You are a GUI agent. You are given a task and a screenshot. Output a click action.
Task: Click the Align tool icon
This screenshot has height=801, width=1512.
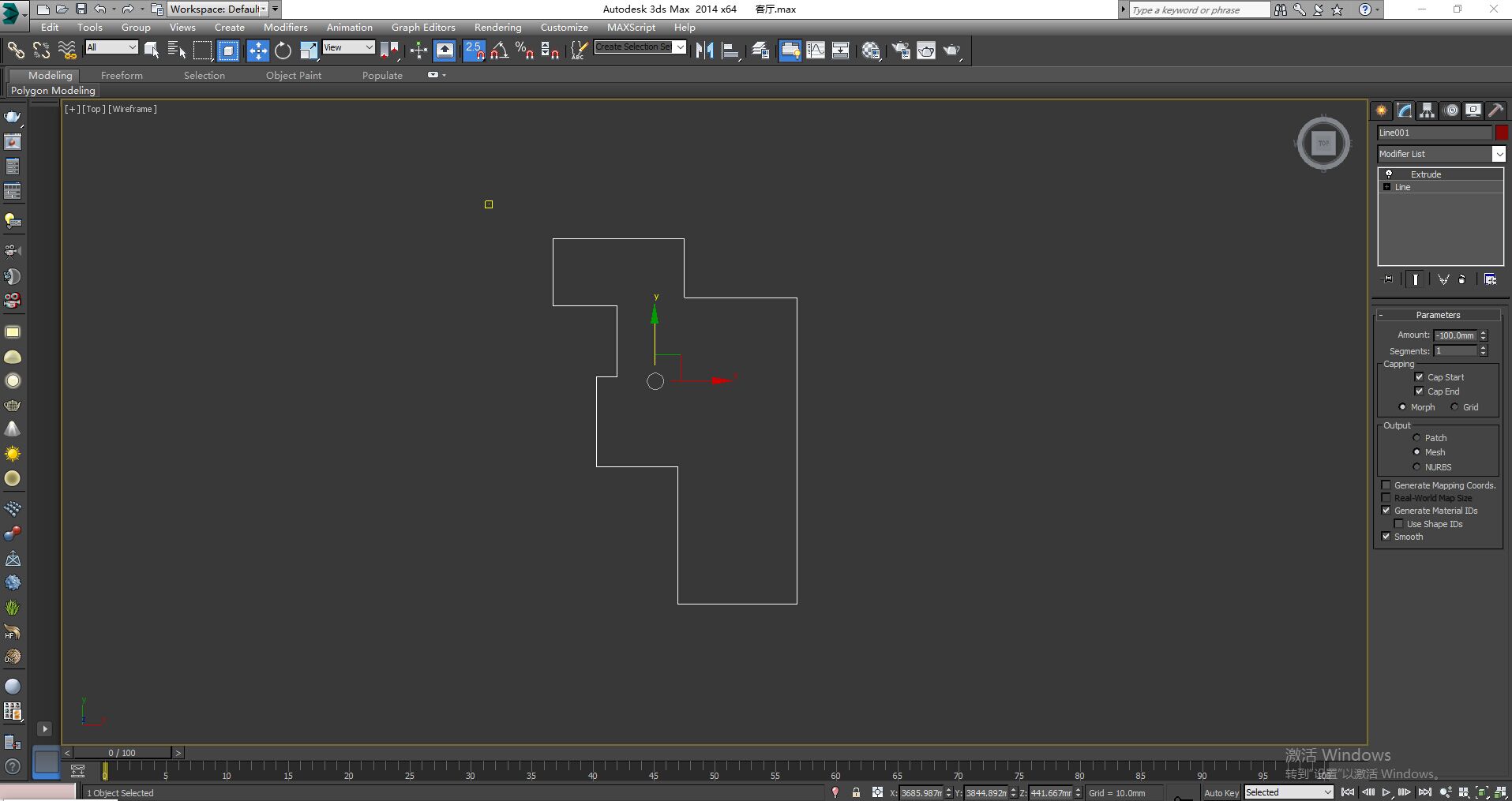click(x=731, y=51)
